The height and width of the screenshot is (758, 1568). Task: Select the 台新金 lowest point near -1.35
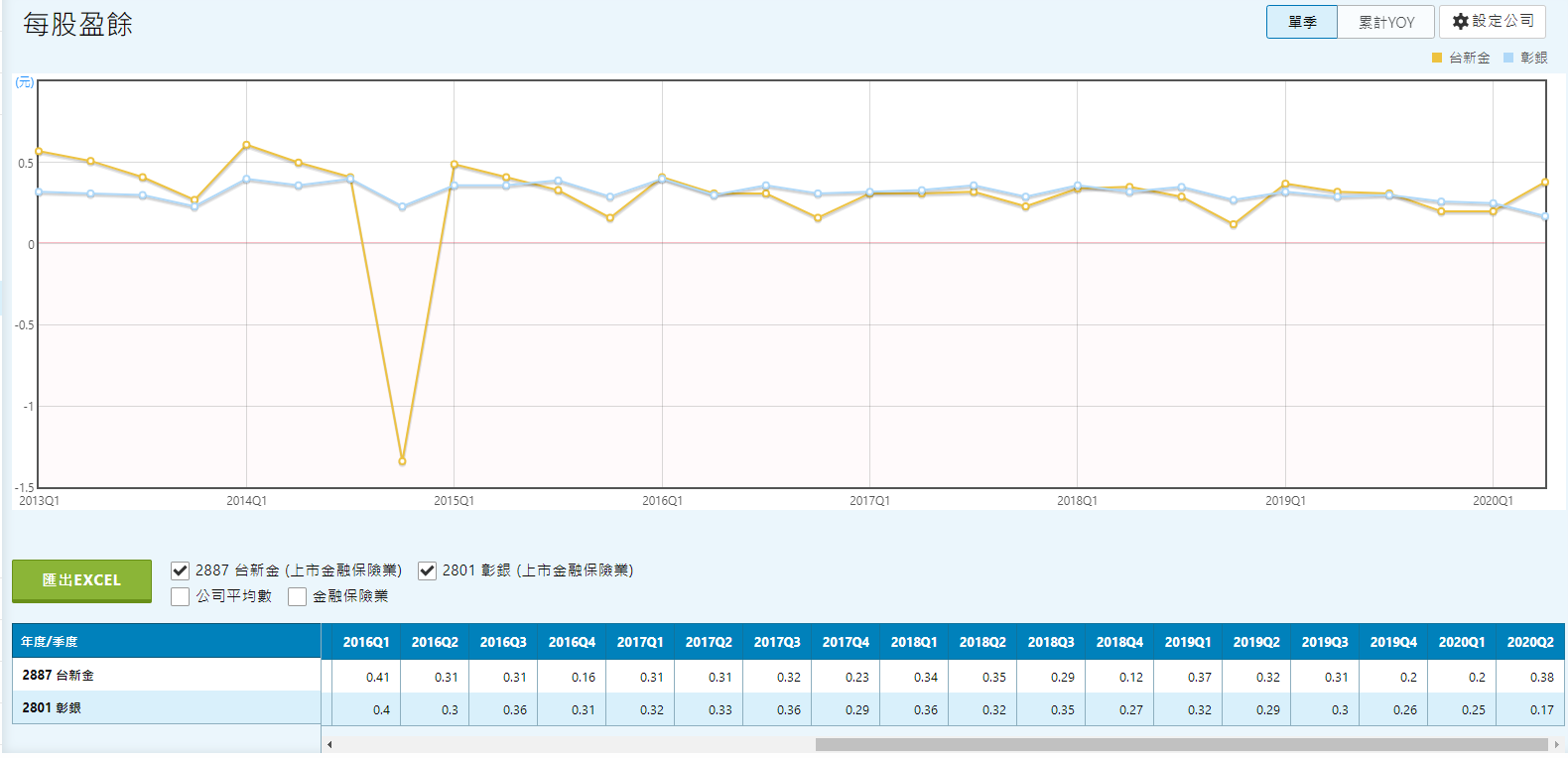point(402,461)
